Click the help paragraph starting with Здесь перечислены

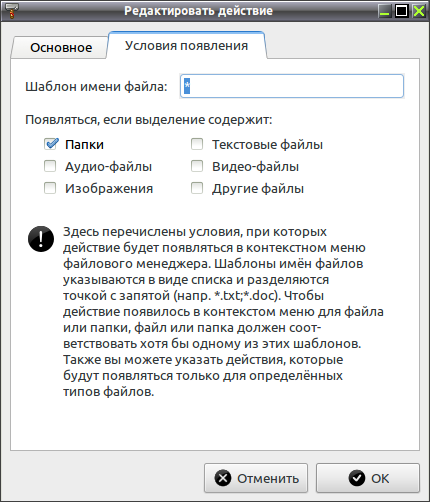(223, 311)
